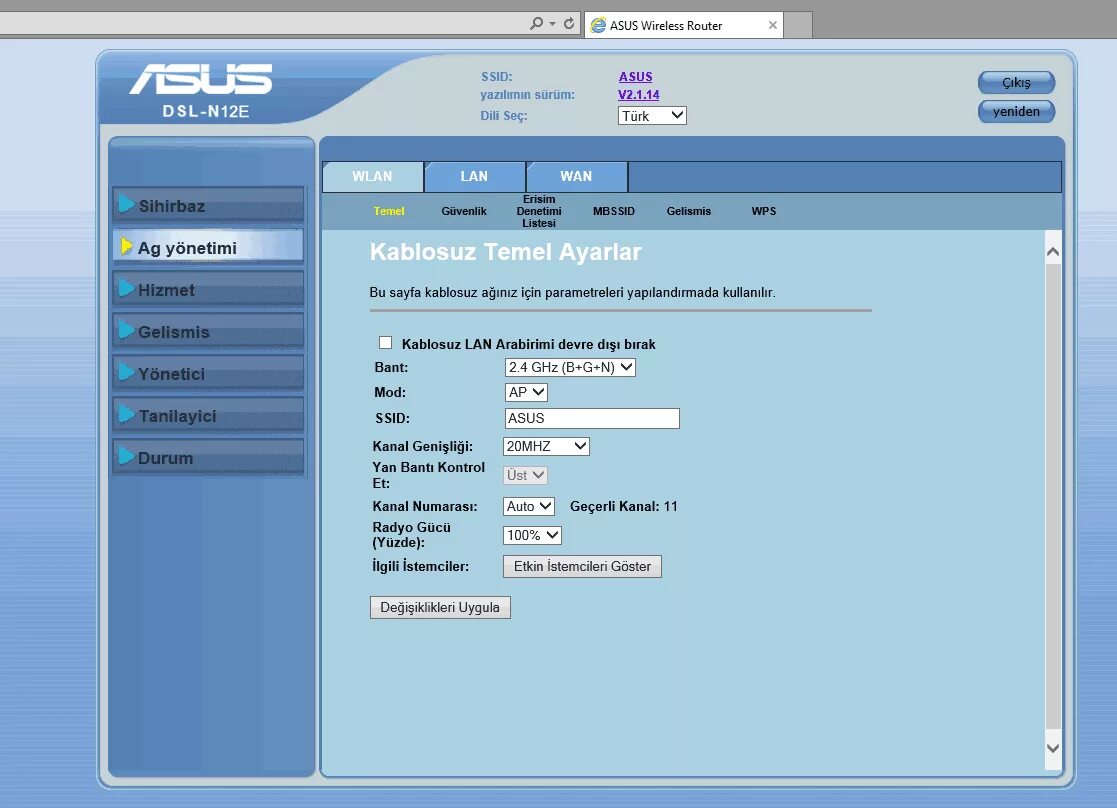Click the scrollbar down arrow
This screenshot has width=1117, height=808.
tap(1053, 748)
